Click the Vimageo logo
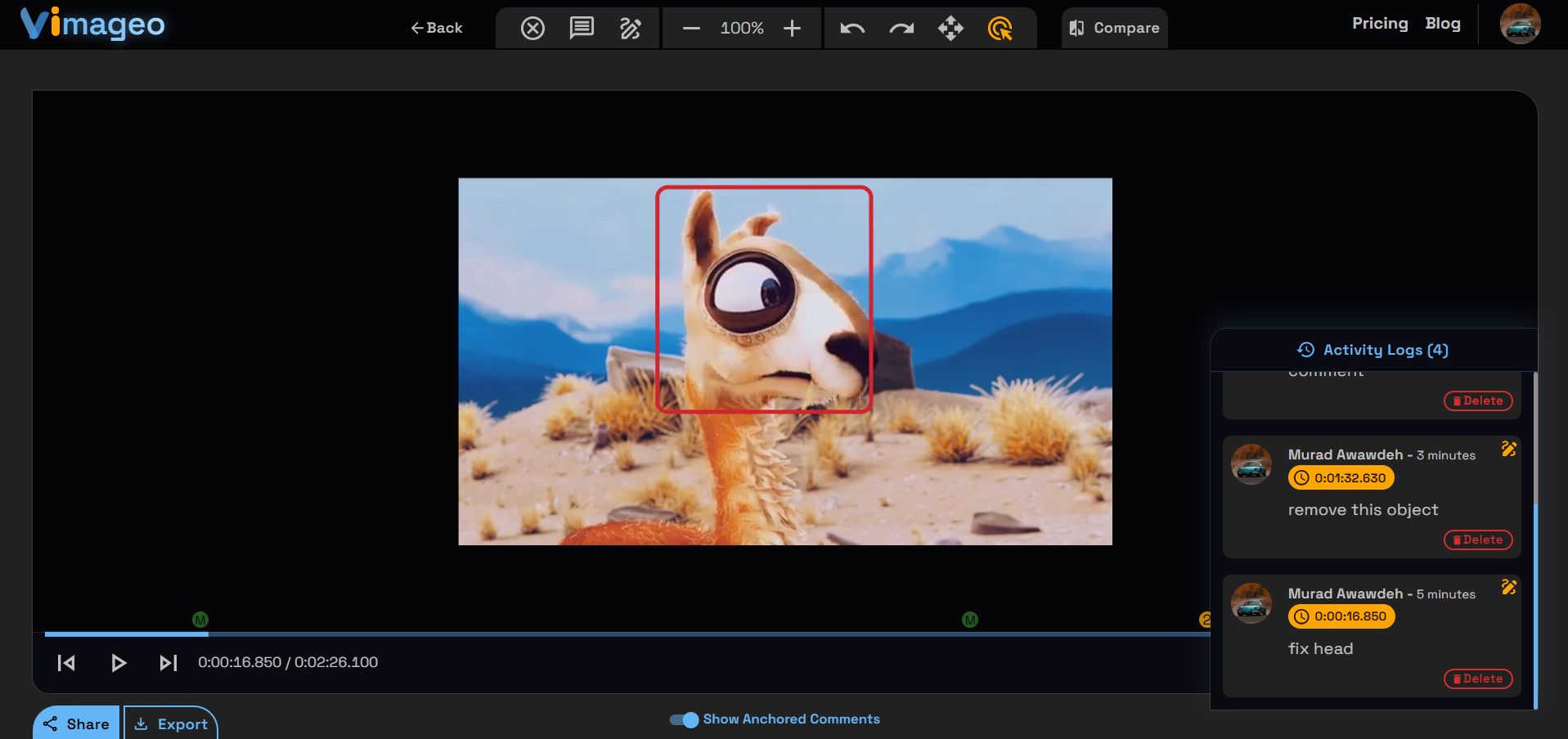Screen dimensions: 1568x739 [x=92, y=24]
